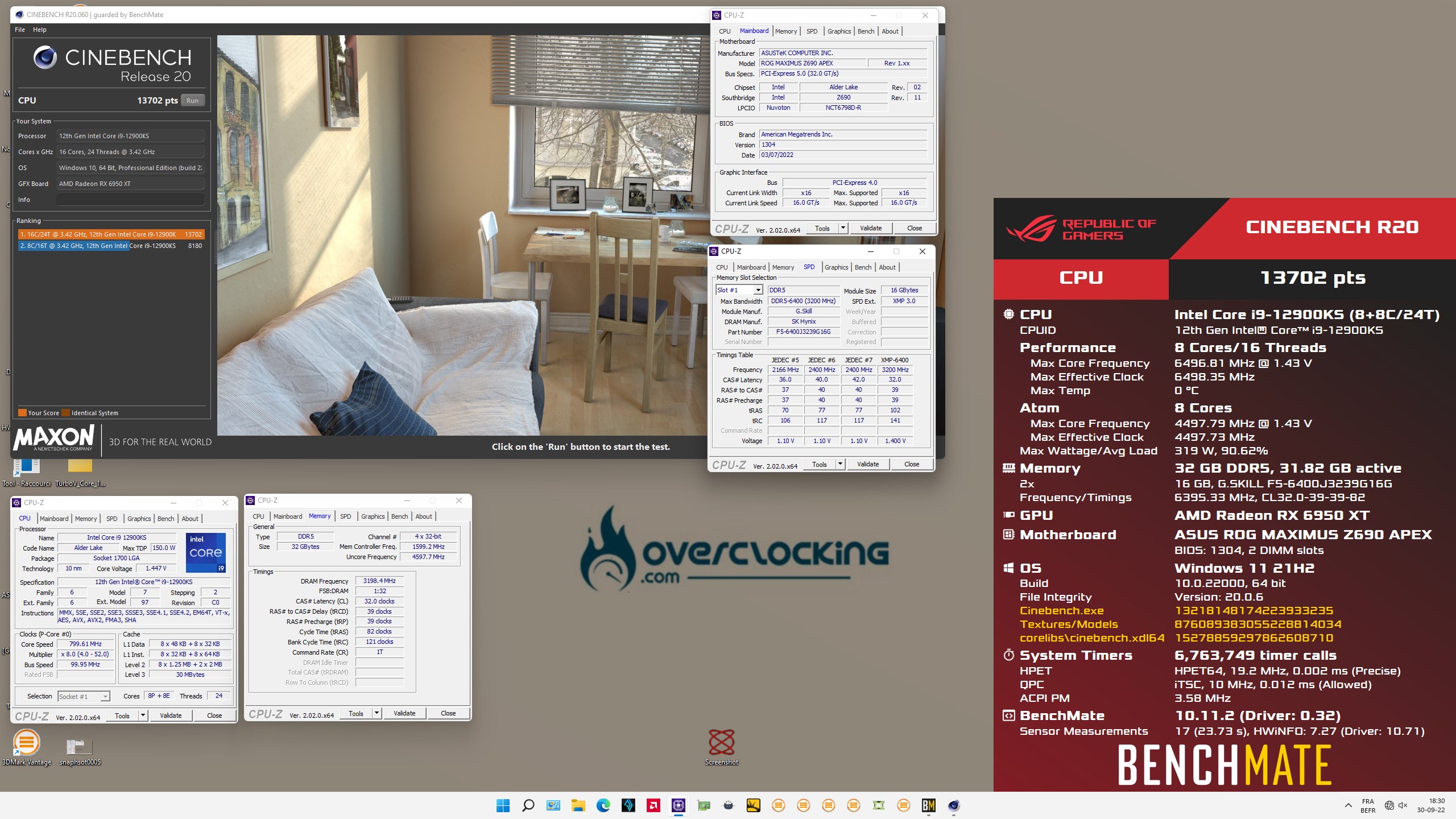
Task: Switch to Memory tab in bottom-left CPU-Z window
Action: click(x=86, y=519)
